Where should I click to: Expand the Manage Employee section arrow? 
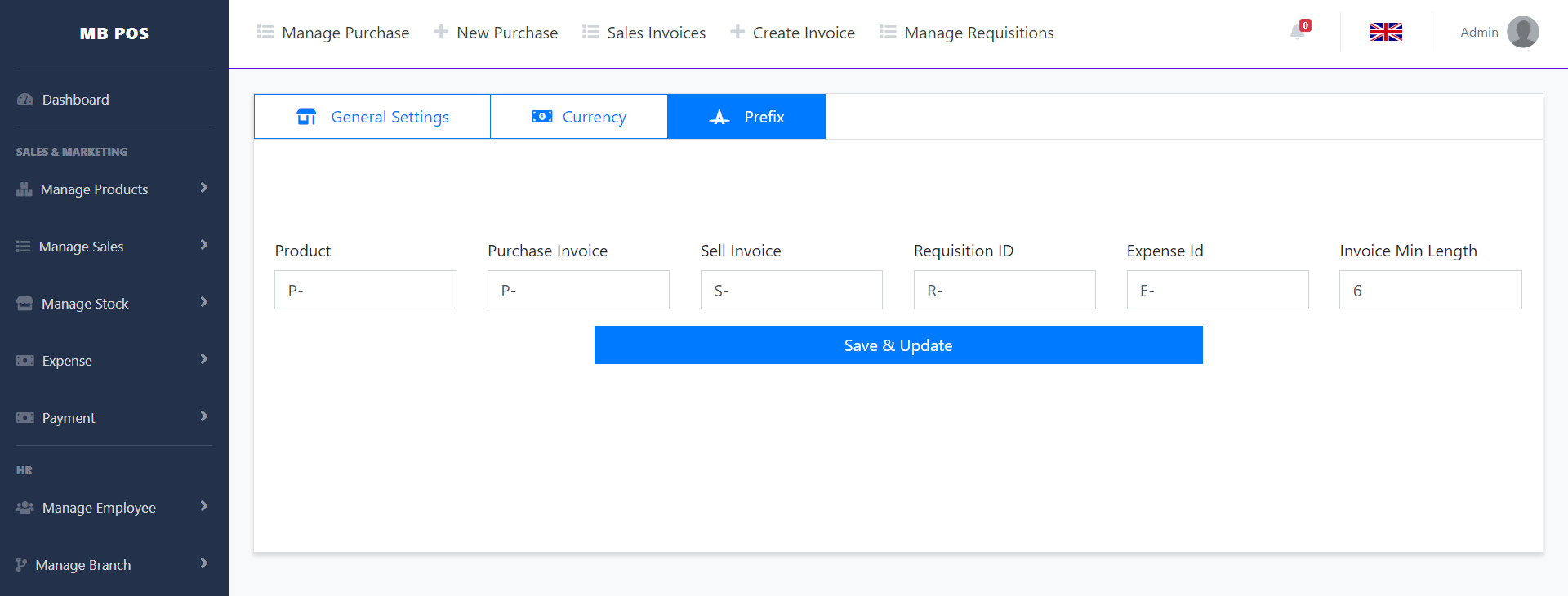pyautogui.click(x=203, y=506)
